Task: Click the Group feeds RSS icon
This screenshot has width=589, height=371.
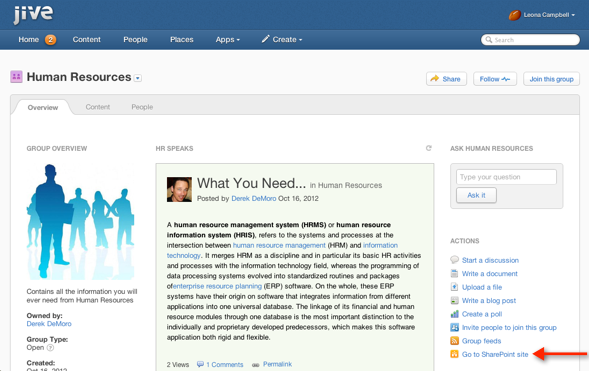Action: click(x=454, y=341)
